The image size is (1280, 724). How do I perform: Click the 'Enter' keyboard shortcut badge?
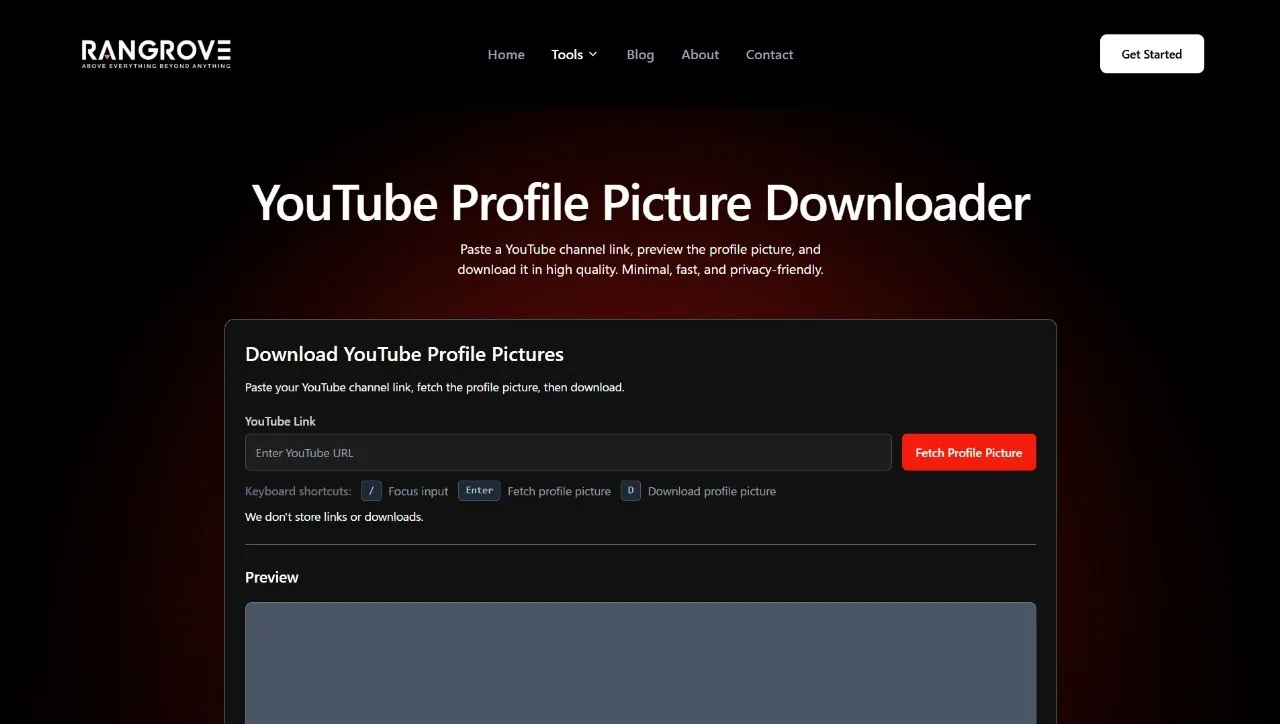point(479,490)
